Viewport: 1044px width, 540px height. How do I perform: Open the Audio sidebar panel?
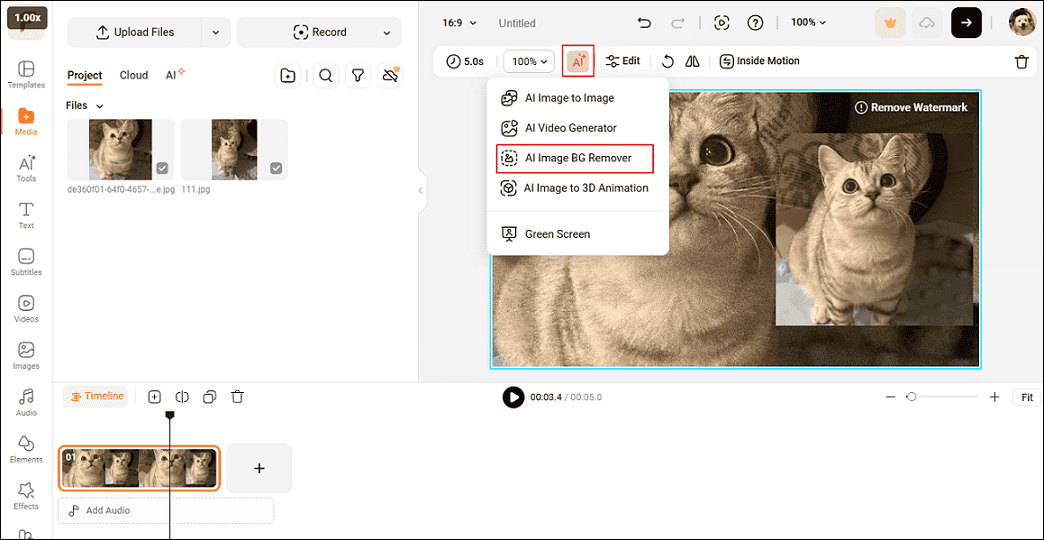pyautogui.click(x=26, y=402)
